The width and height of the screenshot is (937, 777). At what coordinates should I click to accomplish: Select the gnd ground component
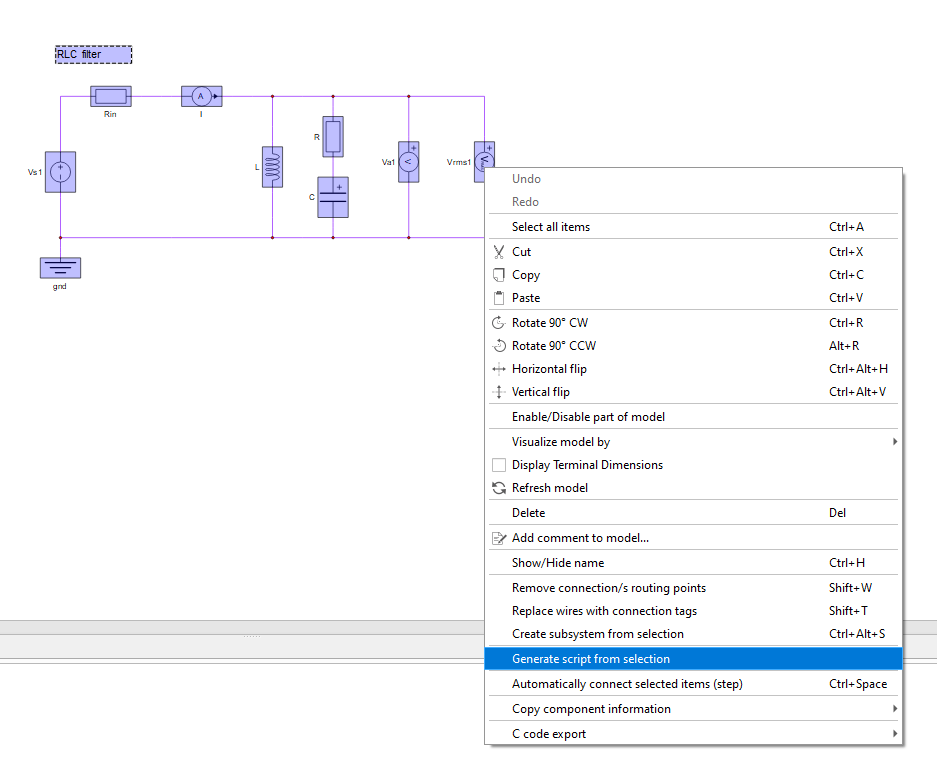(x=60, y=268)
